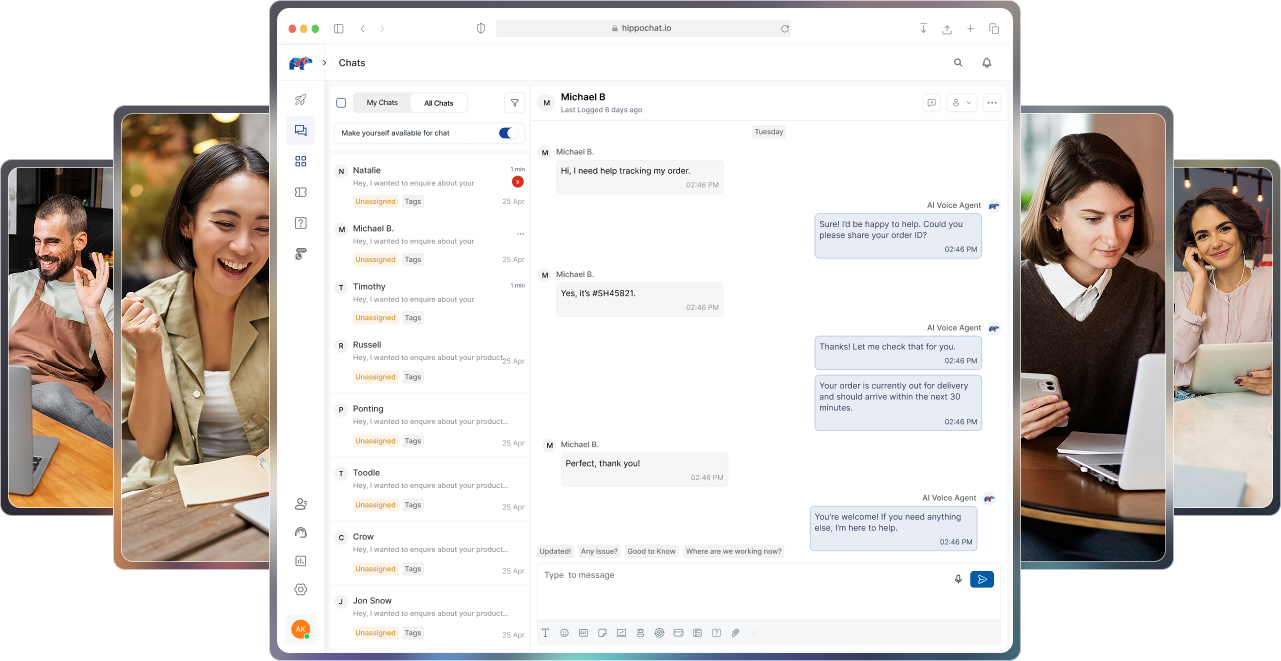This screenshot has height=661, width=1281.
Task: Click the microphone voice input icon
Action: point(958,579)
